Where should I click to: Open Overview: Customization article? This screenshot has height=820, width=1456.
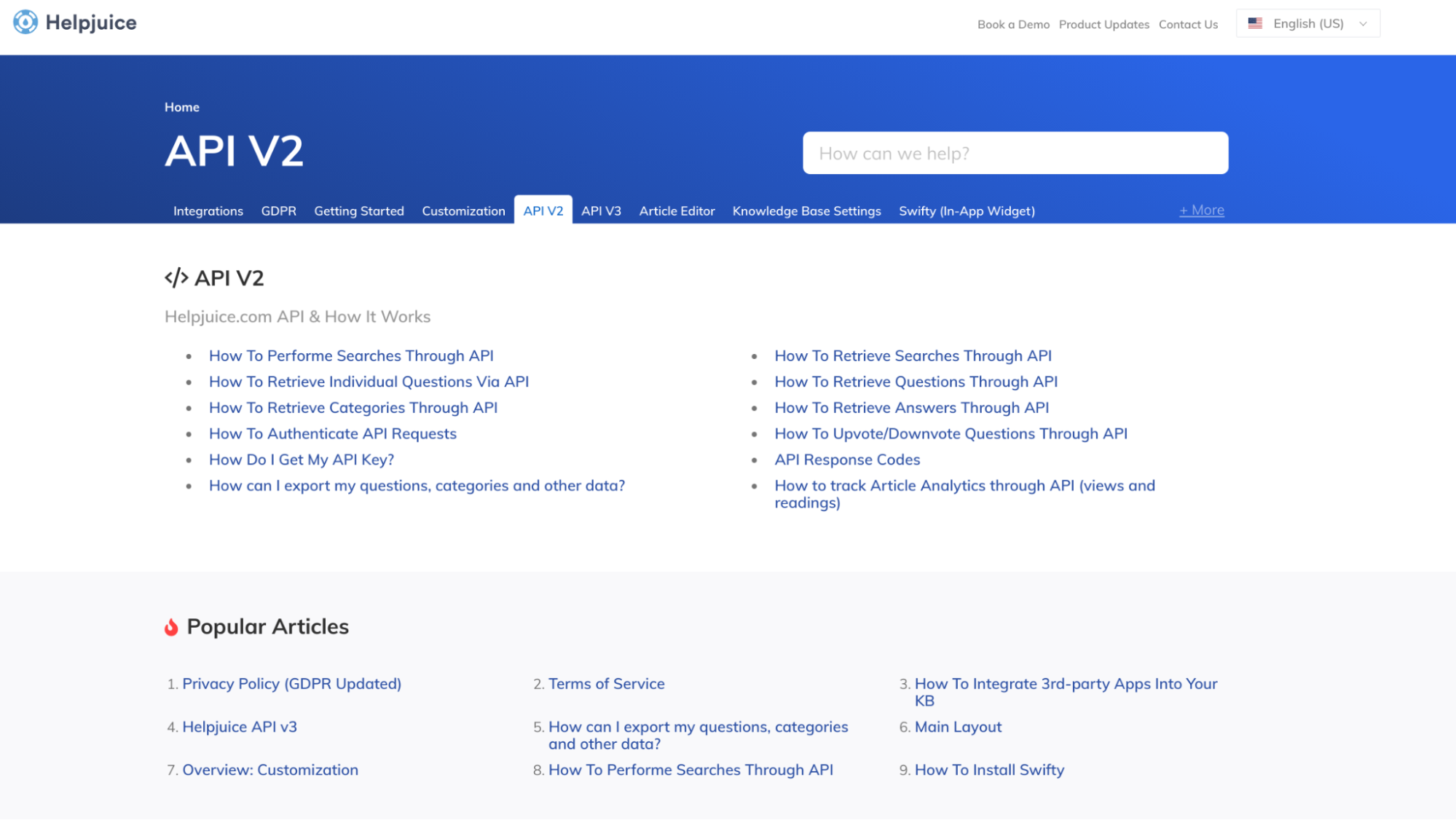point(269,770)
